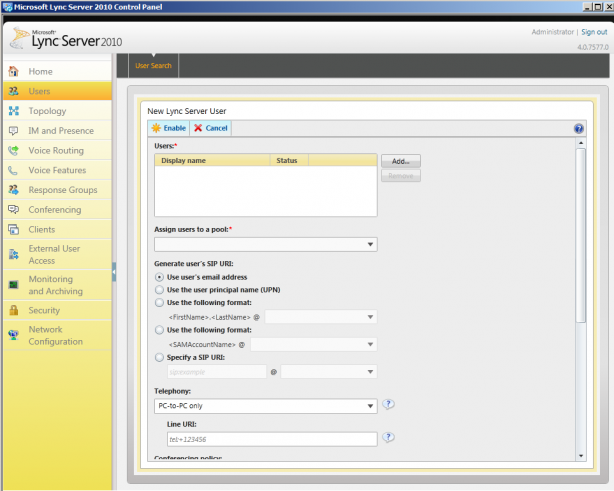Open Voice Routing section
Image resolution: width=614 pixels, height=491 pixels.
pyautogui.click(x=56, y=151)
